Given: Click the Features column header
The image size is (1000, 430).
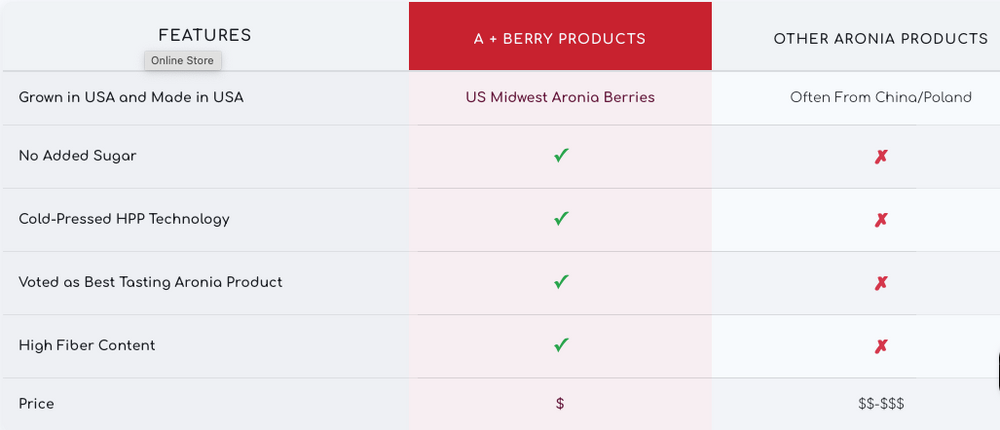Looking at the screenshot, I should [205, 35].
